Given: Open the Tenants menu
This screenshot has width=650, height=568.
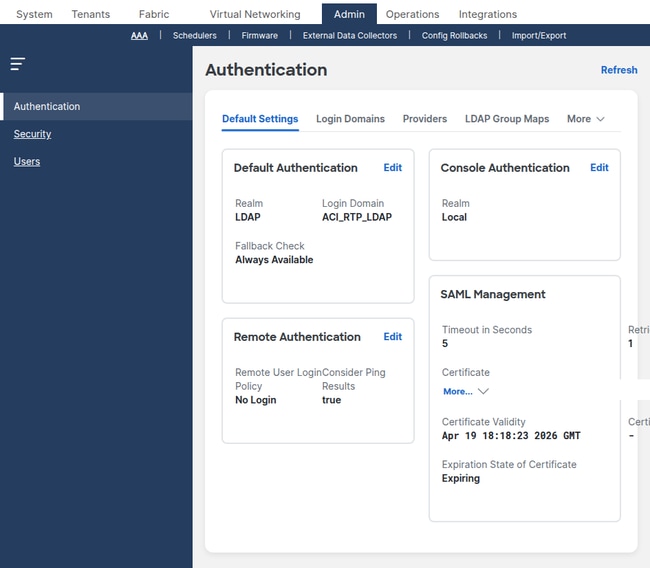Looking at the screenshot, I should pyautogui.click(x=91, y=14).
